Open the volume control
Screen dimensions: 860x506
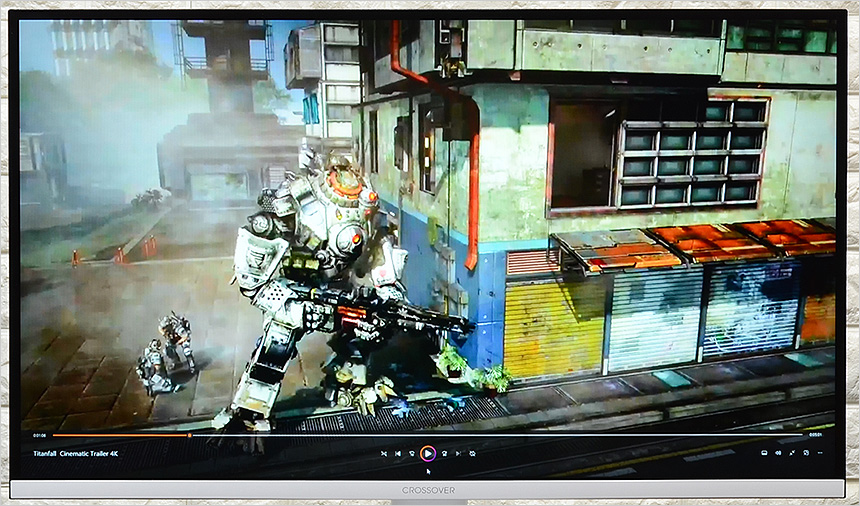777,454
